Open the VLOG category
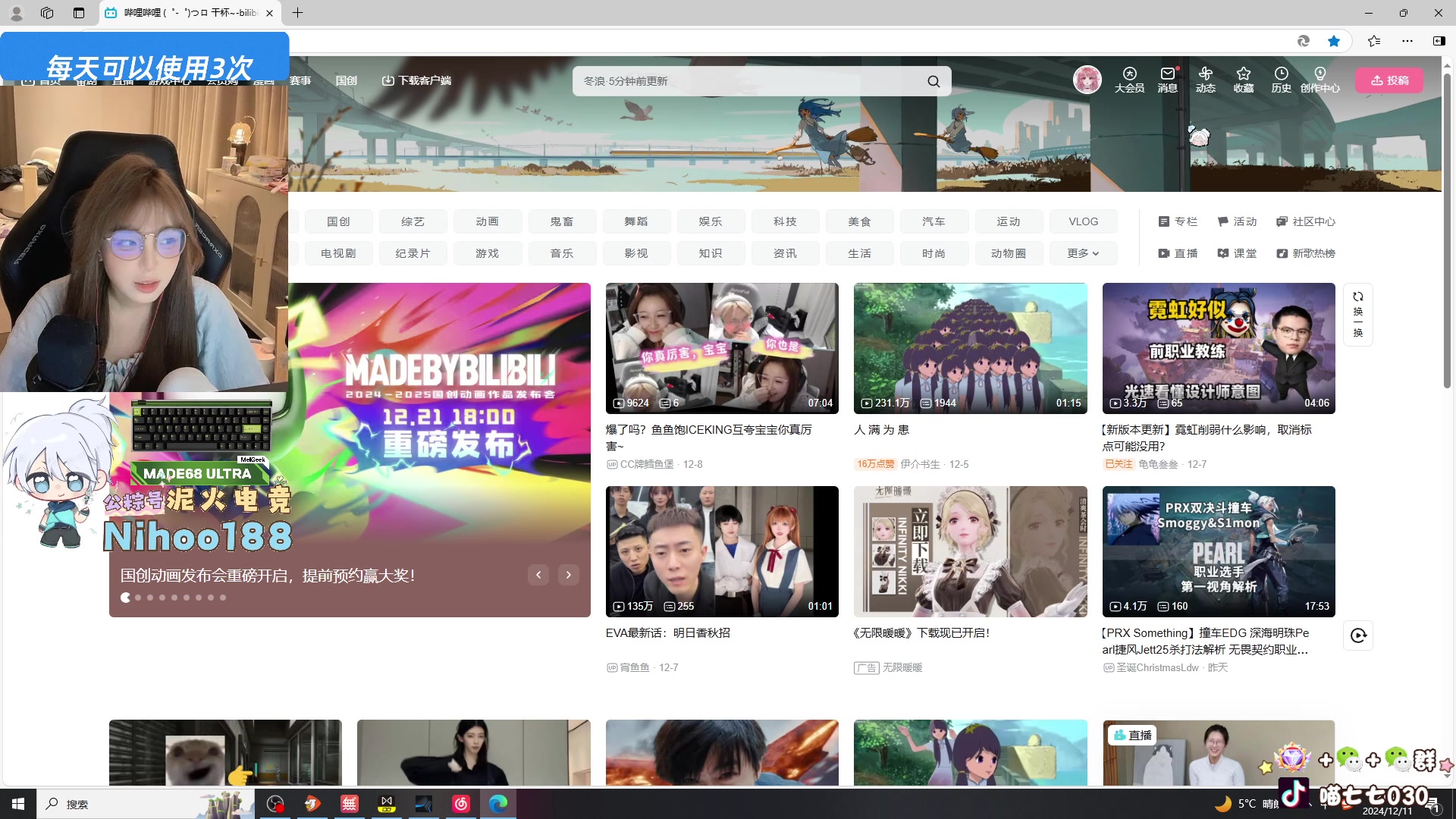1456x819 pixels. (1084, 221)
